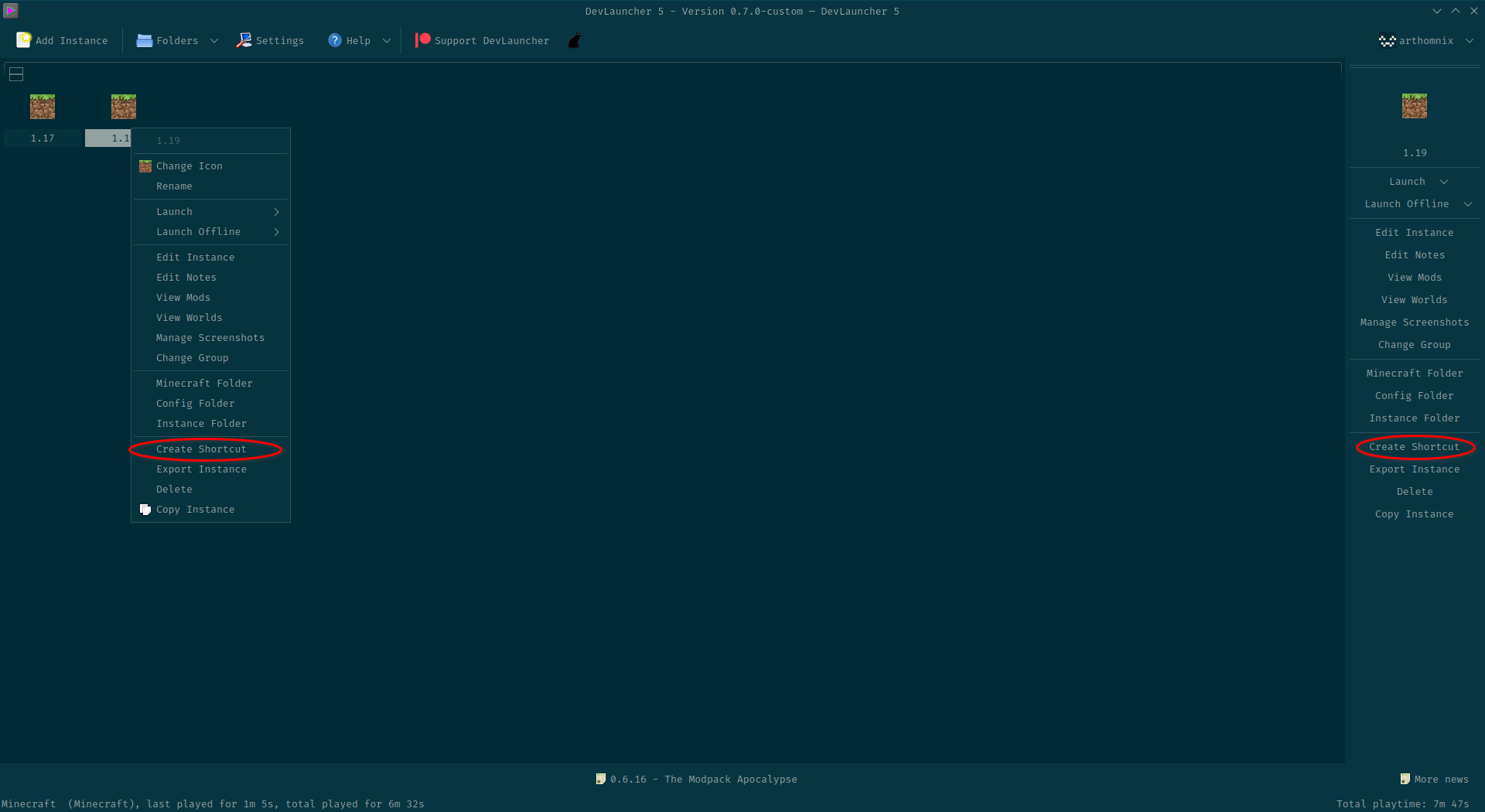The height and width of the screenshot is (812, 1485).
Task: Click Launch Offline in right sidebar
Action: (x=1407, y=204)
